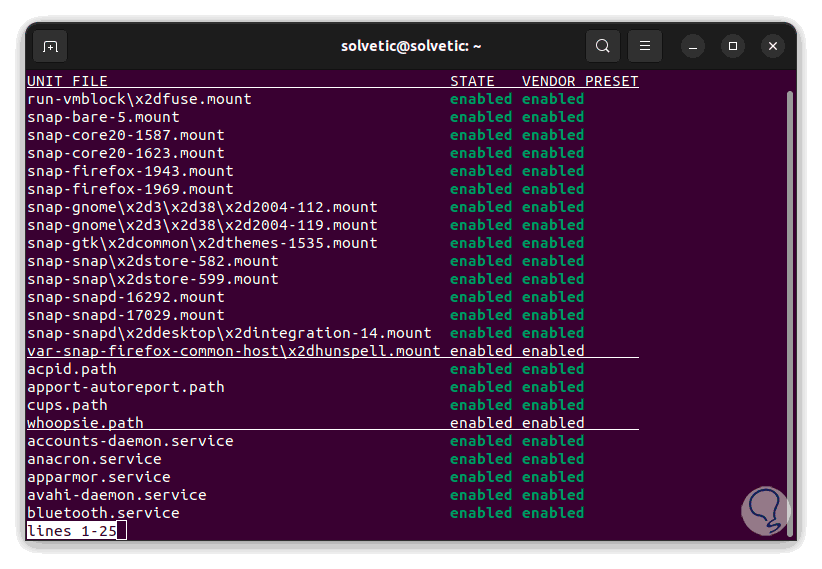
Task: Close the terminal window
Action: click(773, 46)
